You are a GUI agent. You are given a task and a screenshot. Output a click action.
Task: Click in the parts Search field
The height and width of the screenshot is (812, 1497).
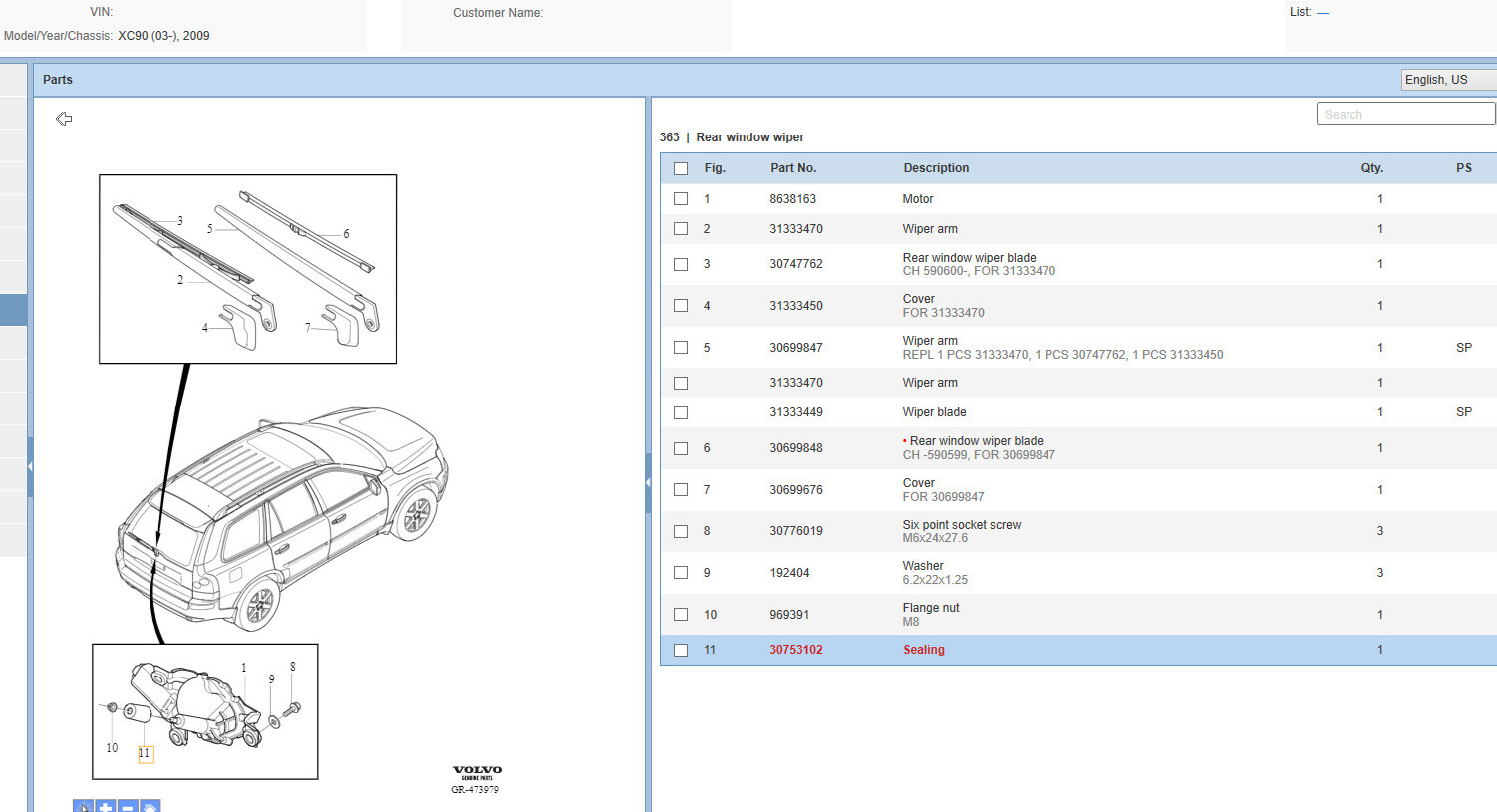pos(1404,115)
